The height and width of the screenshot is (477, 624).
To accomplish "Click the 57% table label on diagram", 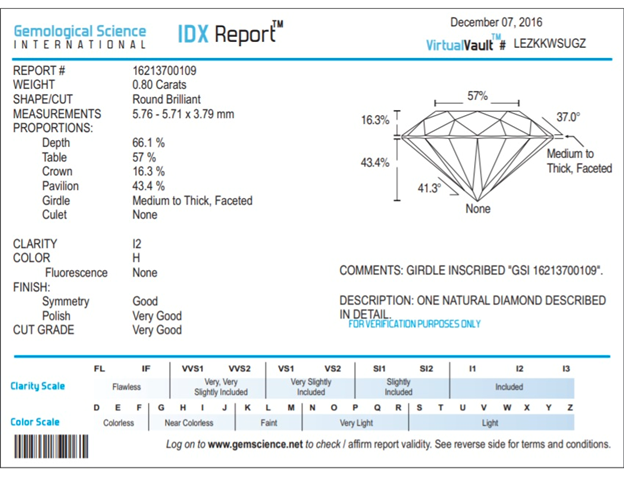I will (x=477, y=96).
